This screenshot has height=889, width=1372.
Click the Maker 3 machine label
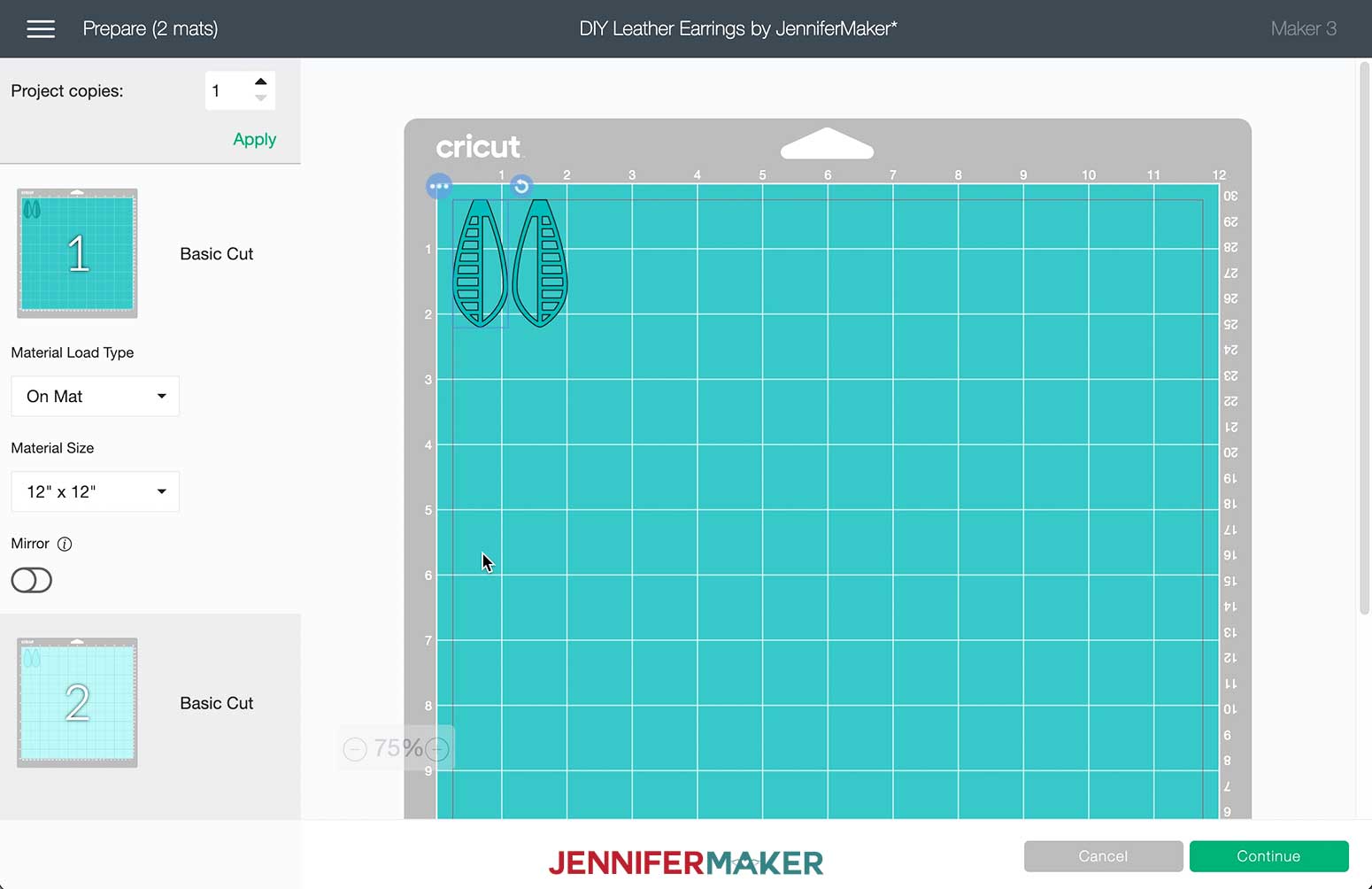click(1303, 28)
